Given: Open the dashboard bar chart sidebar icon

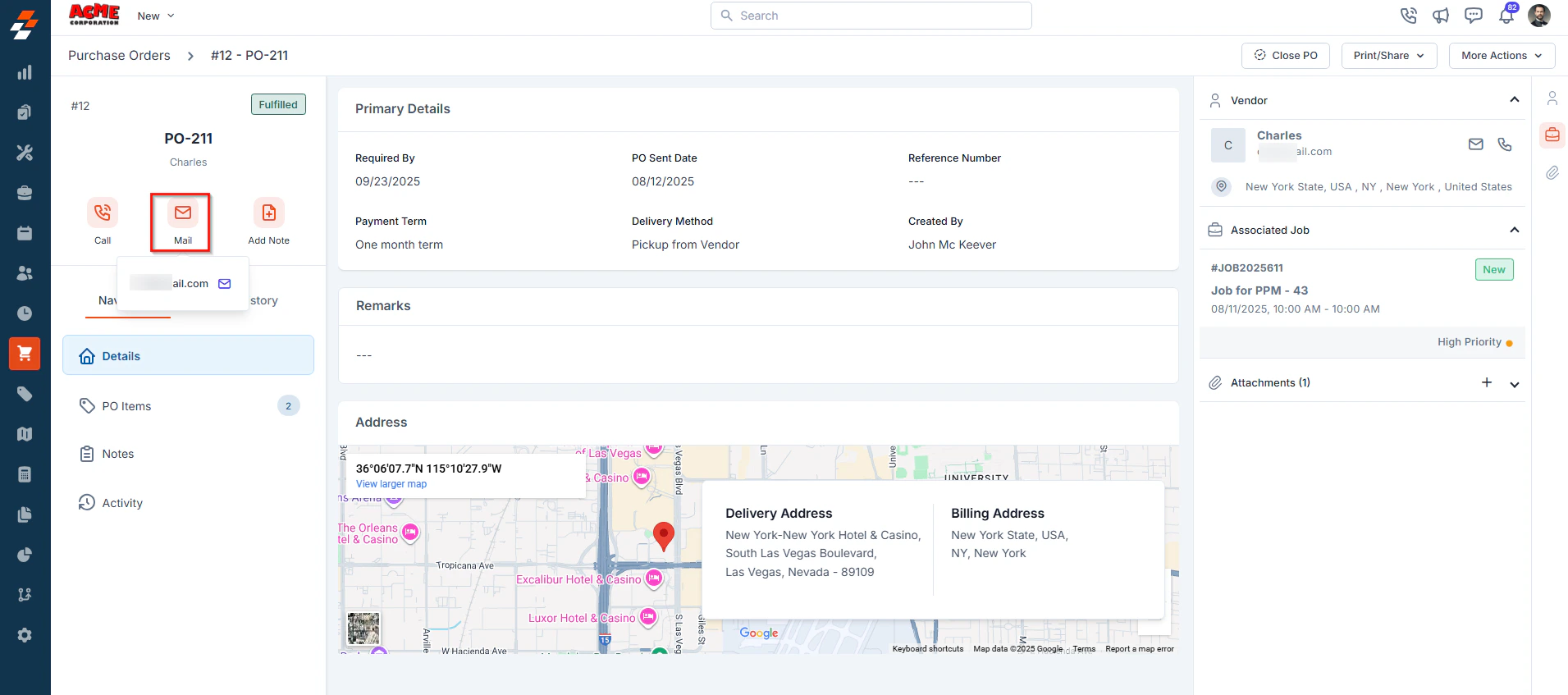Looking at the screenshot, I should pos(25,72).
